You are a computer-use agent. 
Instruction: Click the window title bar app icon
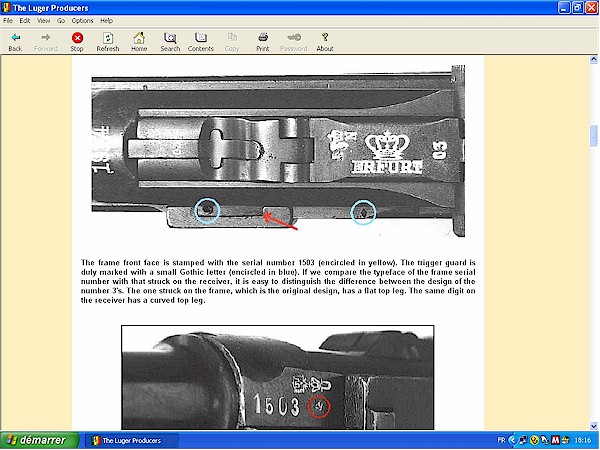click(x=6, y=8)
